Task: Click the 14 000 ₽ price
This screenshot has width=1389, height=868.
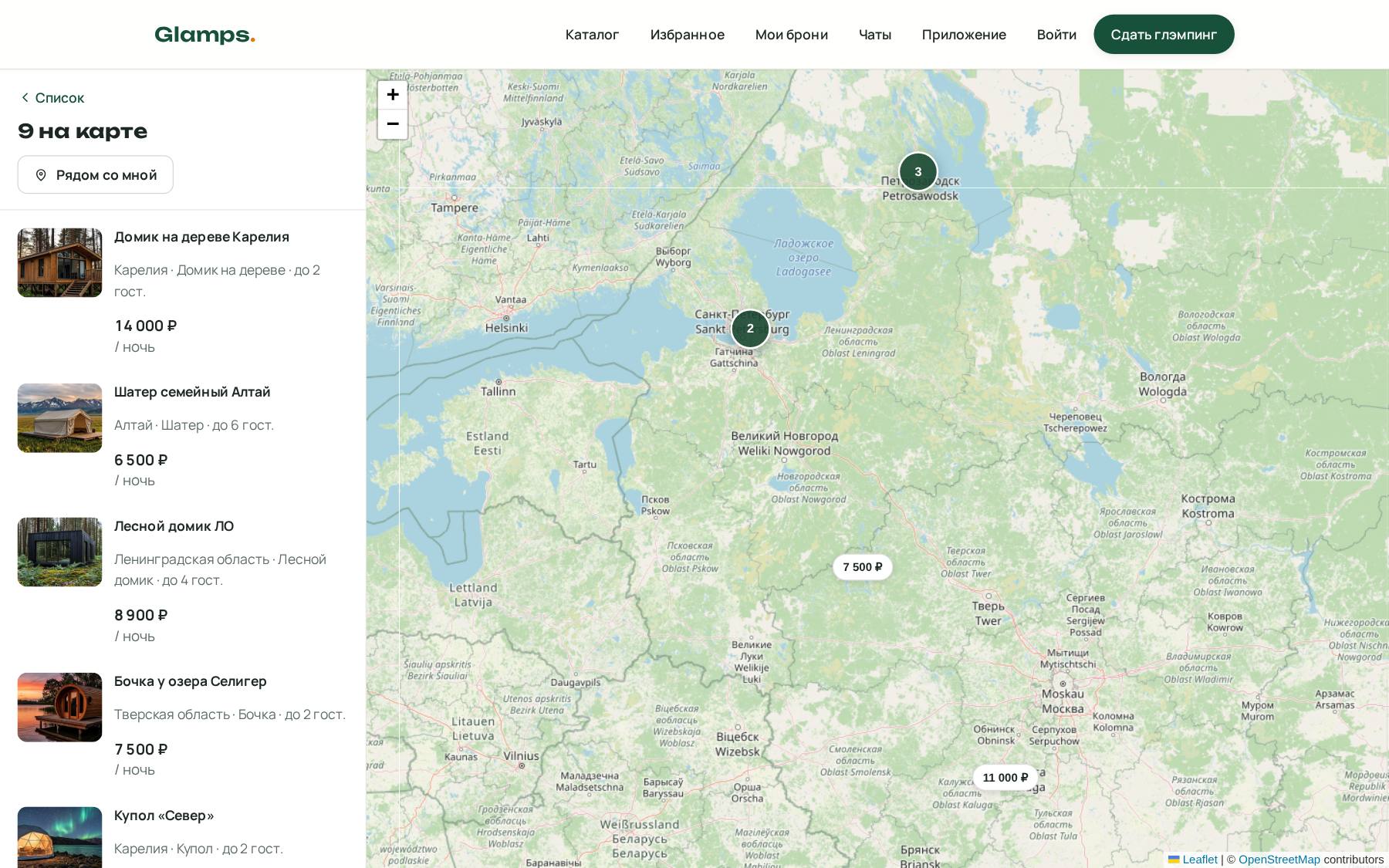Action: click(x=145, y=326)
